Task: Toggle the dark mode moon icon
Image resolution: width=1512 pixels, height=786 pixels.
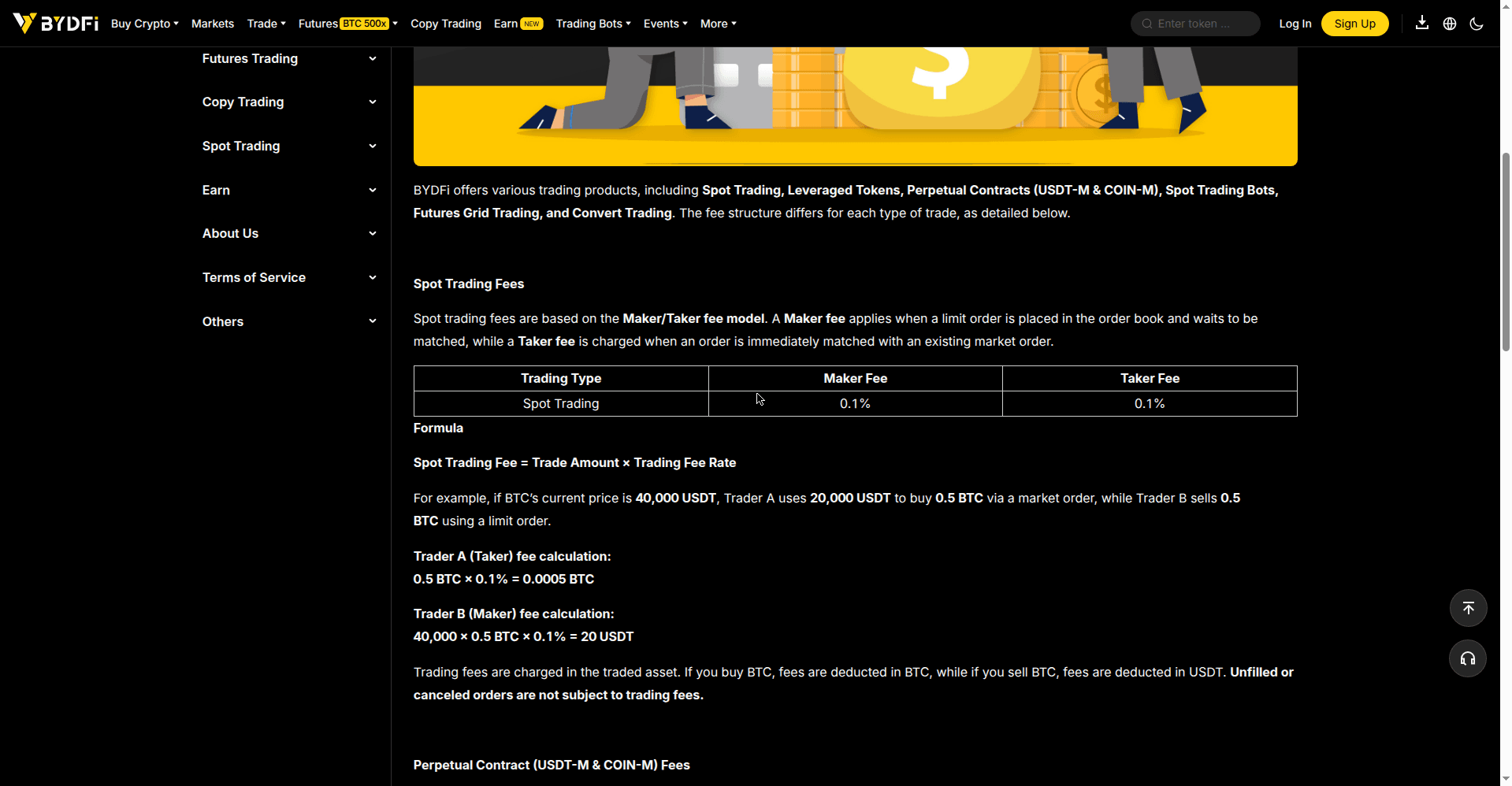Action: click(1477, 24)
